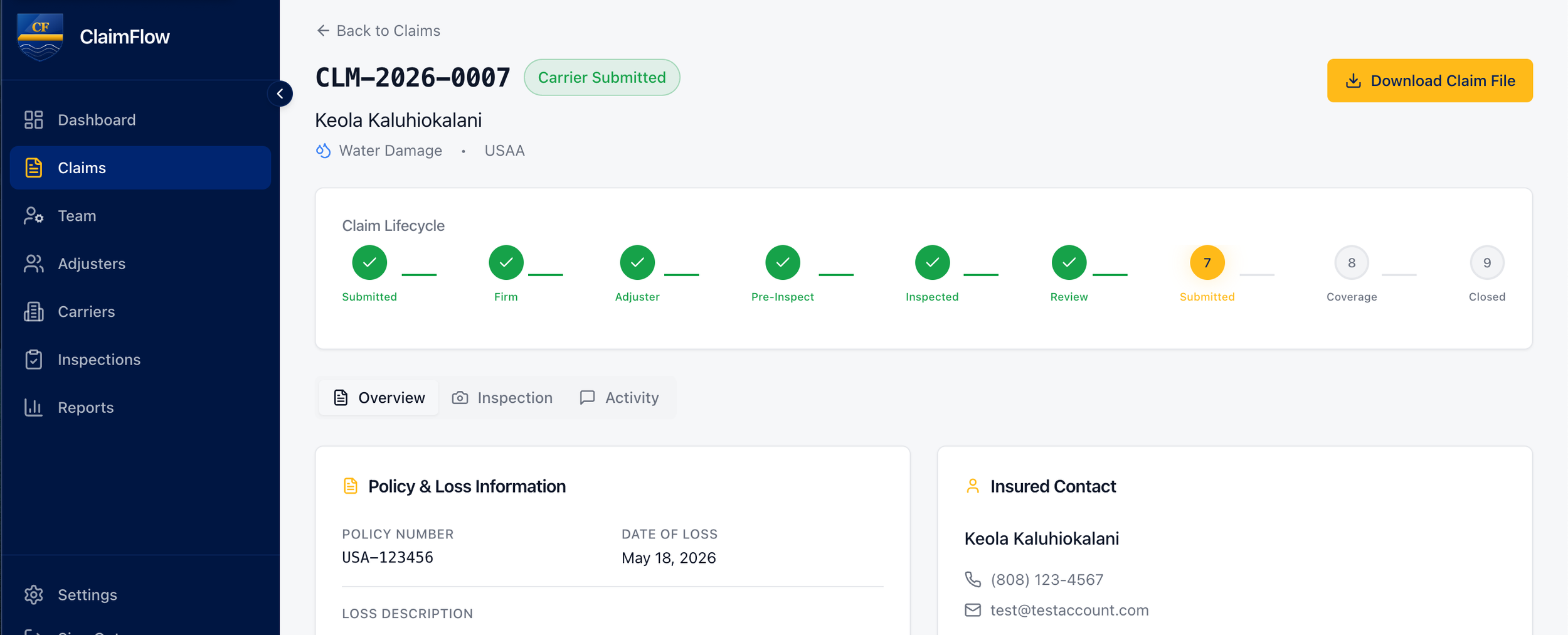
Task: Go to the Adjusters section
Action: click(x=140, y=264)
